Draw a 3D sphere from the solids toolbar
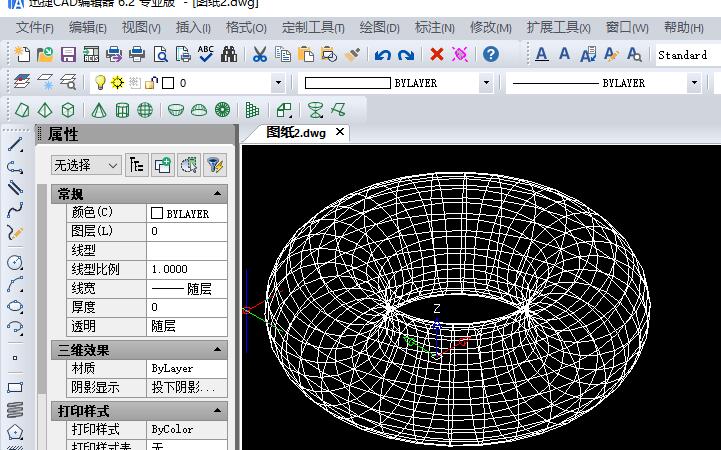721x450 pixels. (145, 110)
